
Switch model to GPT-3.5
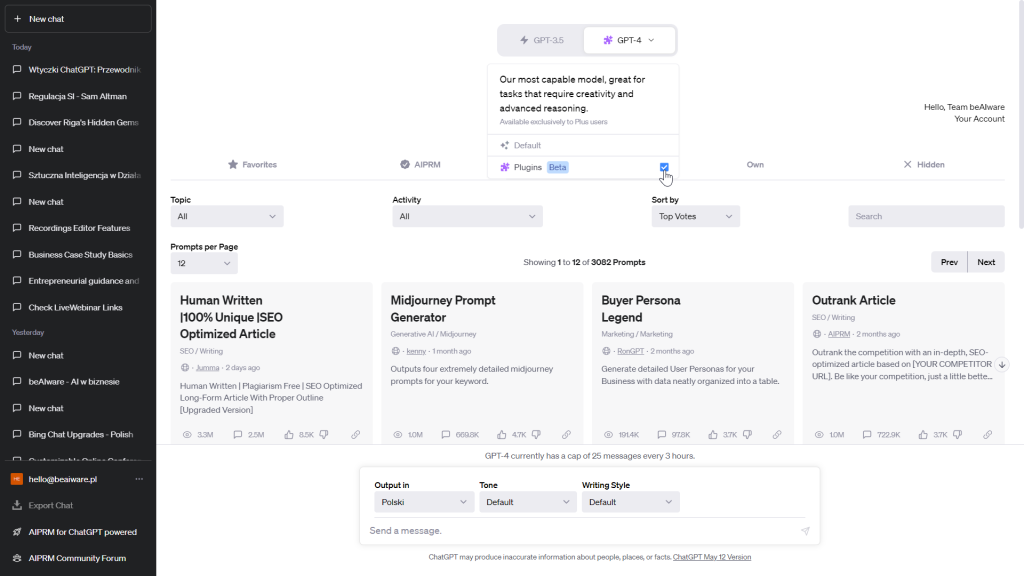click(542, 40)
